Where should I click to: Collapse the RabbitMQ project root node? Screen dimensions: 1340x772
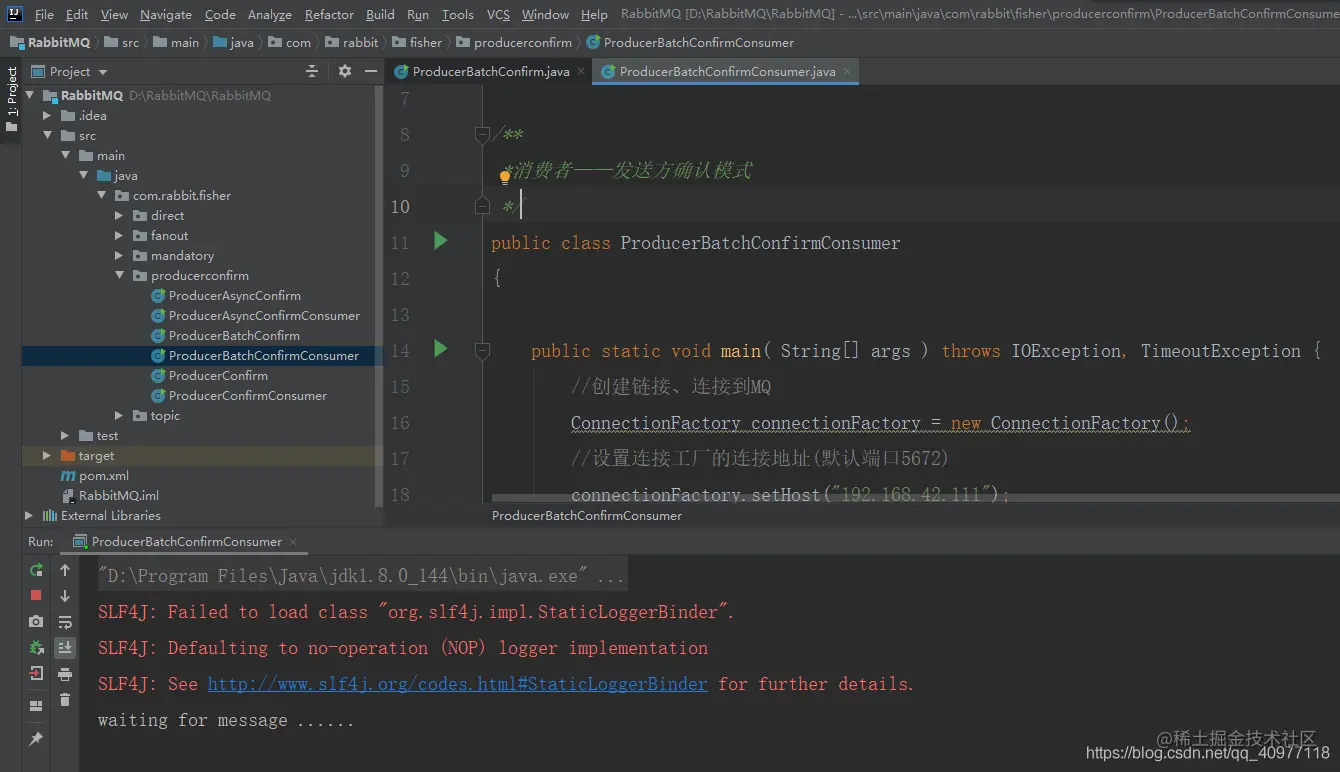click(30, 96)
